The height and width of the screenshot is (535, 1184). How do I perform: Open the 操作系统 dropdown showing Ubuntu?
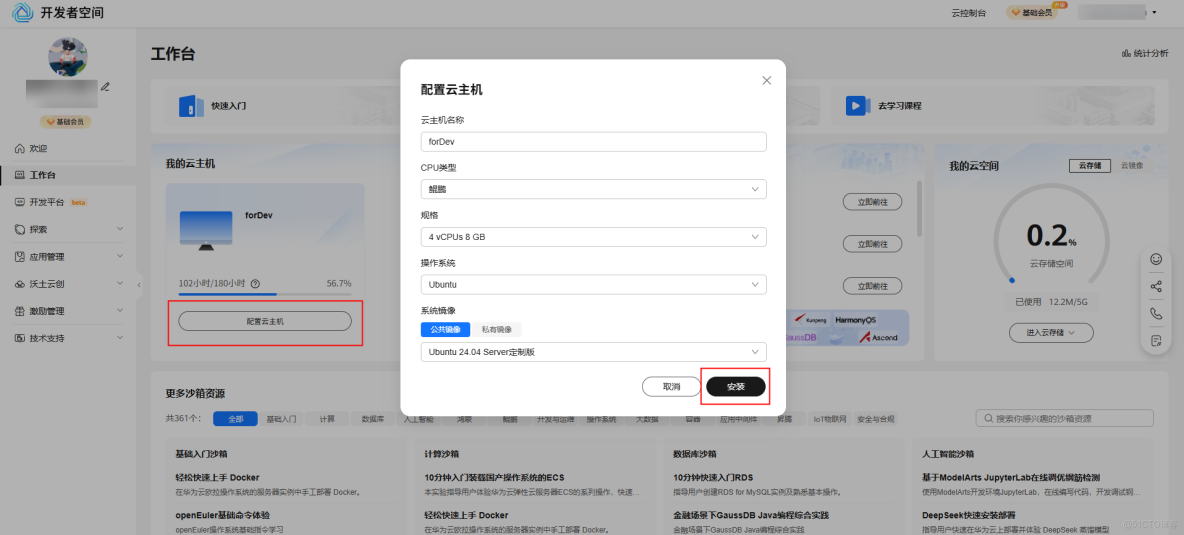[x=594, y=284]
